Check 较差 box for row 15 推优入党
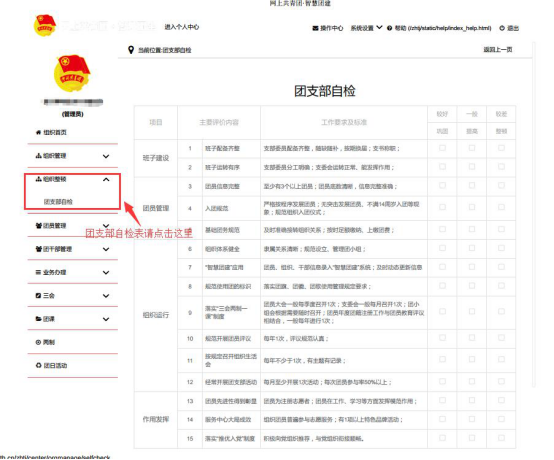Image resolution: width=554 pixels, height=460 pixels. point(501,438)
